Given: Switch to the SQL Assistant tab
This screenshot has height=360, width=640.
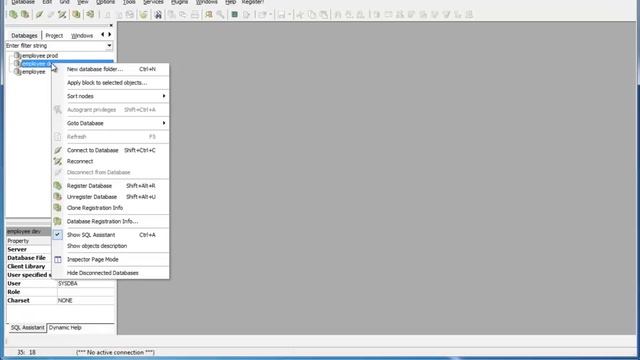Looking at the screenshot, I should [x=27, y=328].
